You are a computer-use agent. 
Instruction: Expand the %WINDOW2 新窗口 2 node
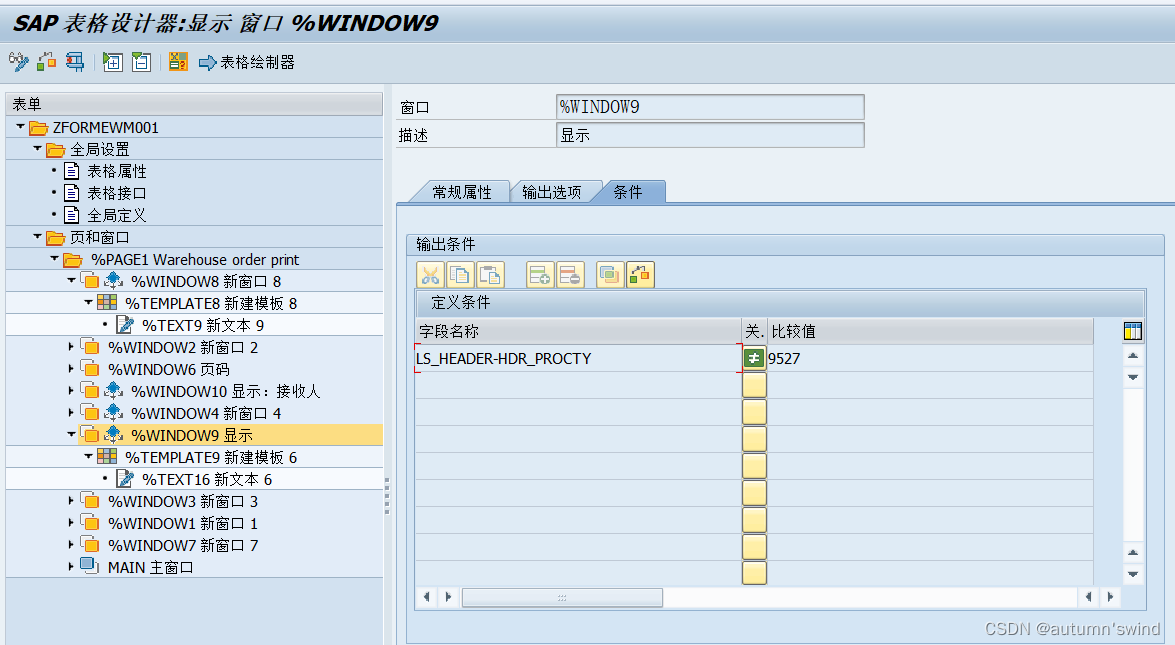[72, 347]
